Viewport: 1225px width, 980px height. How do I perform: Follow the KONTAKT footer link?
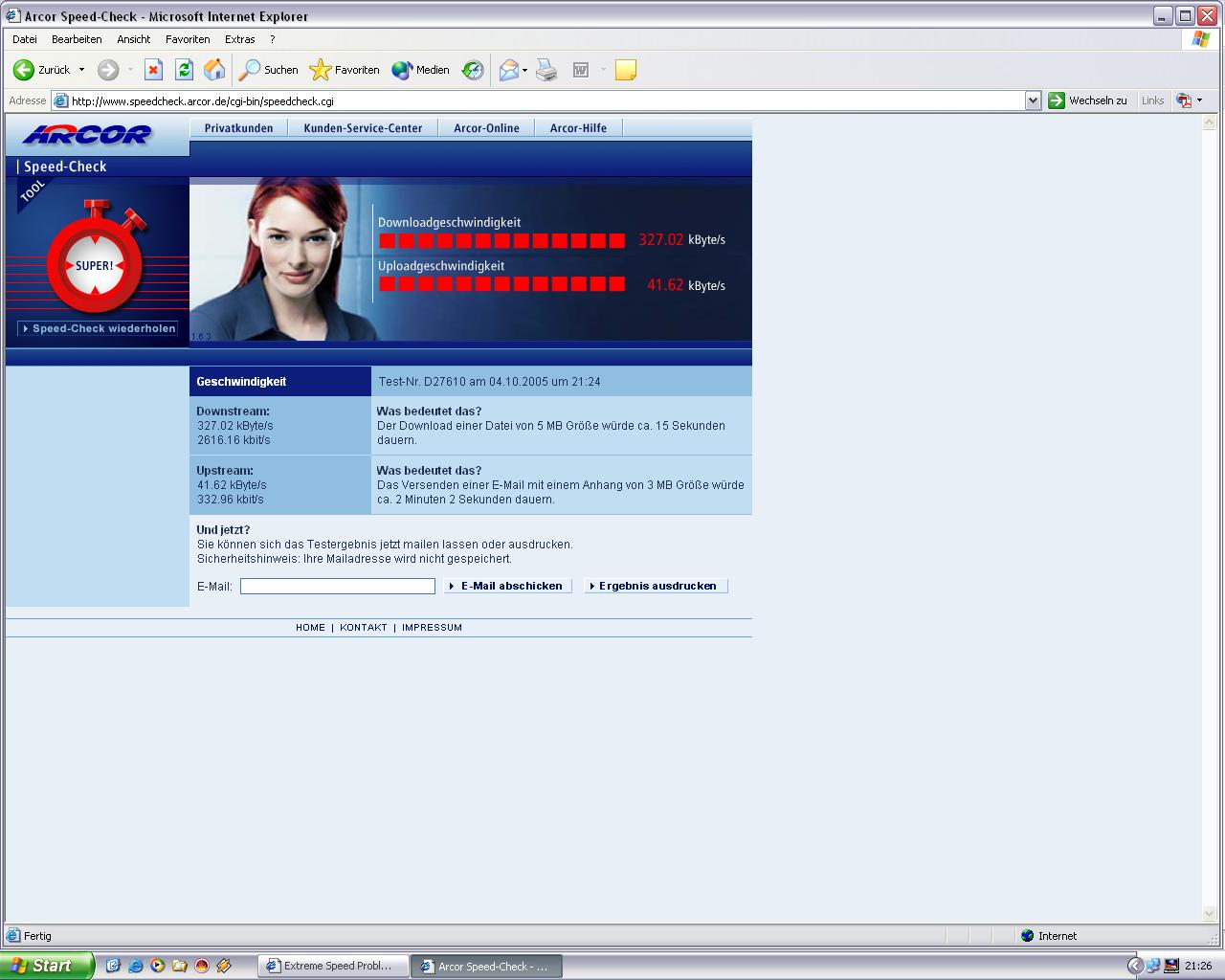(364, 628)
